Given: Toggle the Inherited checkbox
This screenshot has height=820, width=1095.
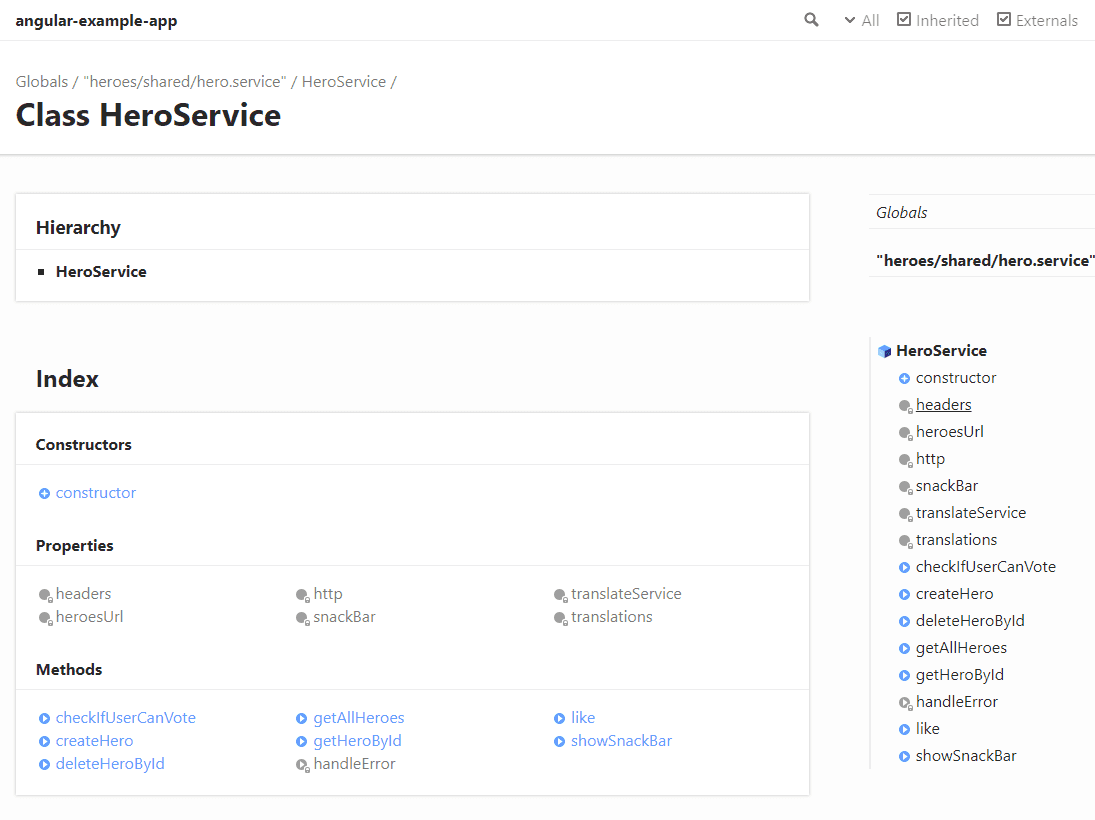Looking at the screenshot, I should click(x=904, y=20).
